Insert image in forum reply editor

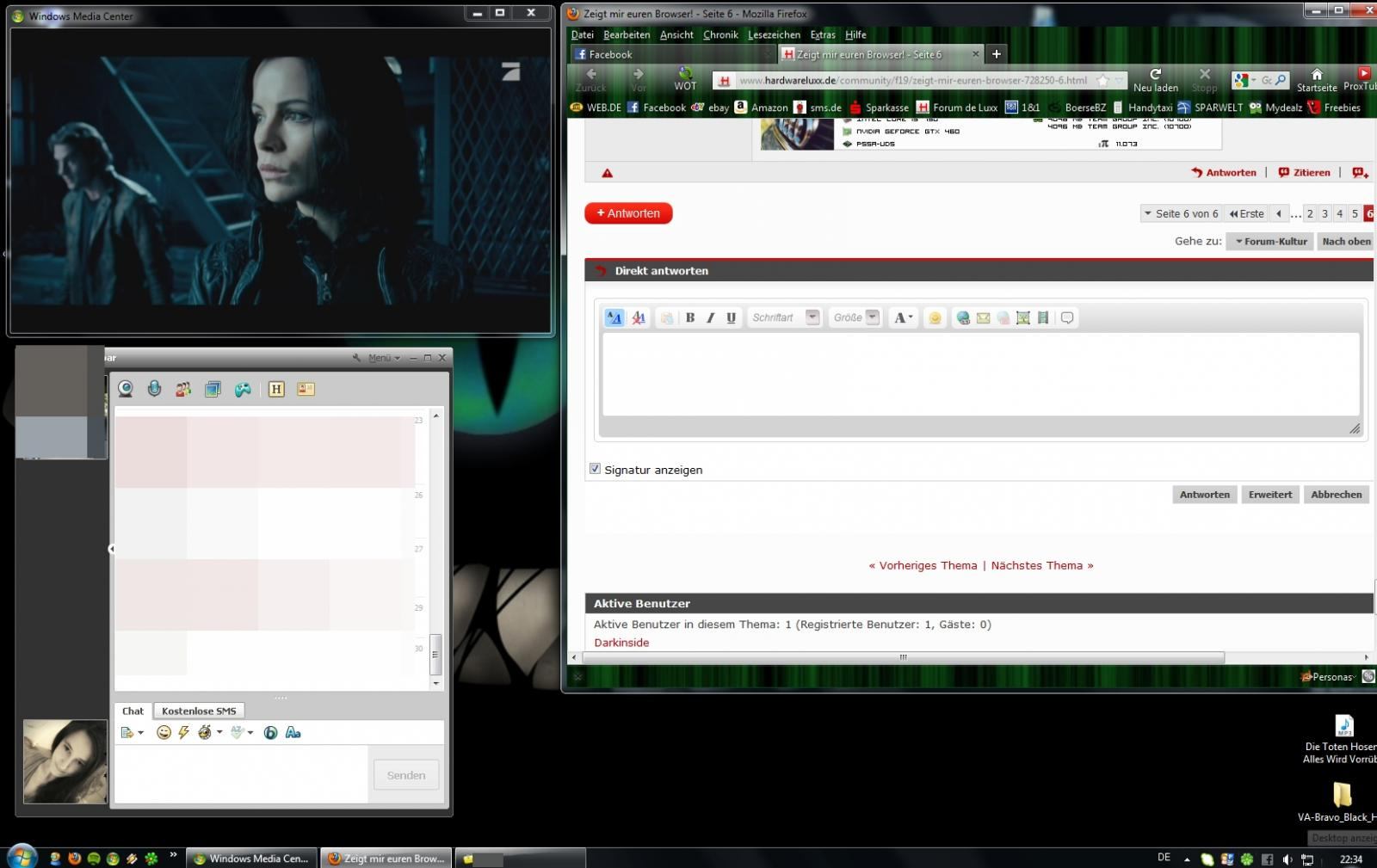point(1022,317)
